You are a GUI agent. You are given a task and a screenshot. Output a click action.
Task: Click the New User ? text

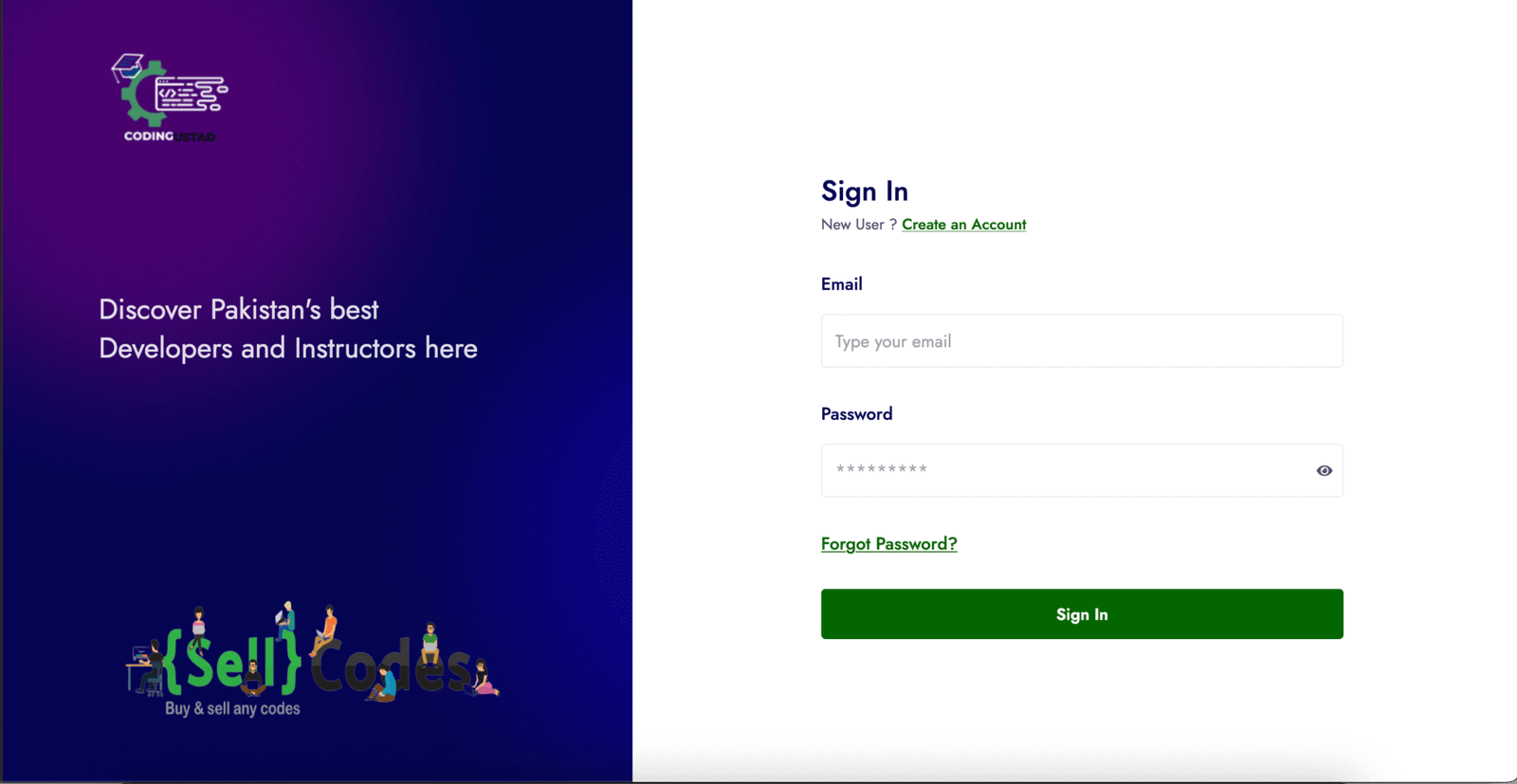tap(858, 225)
